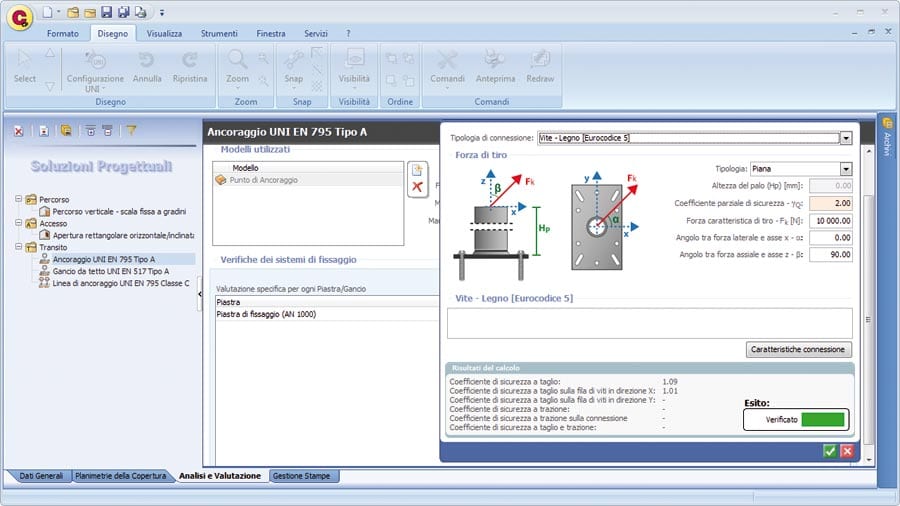Click the Altezza del palo (Hp) field
This screenshot has width=900, height=506.
pyautogui.click(x=831, y=186)
